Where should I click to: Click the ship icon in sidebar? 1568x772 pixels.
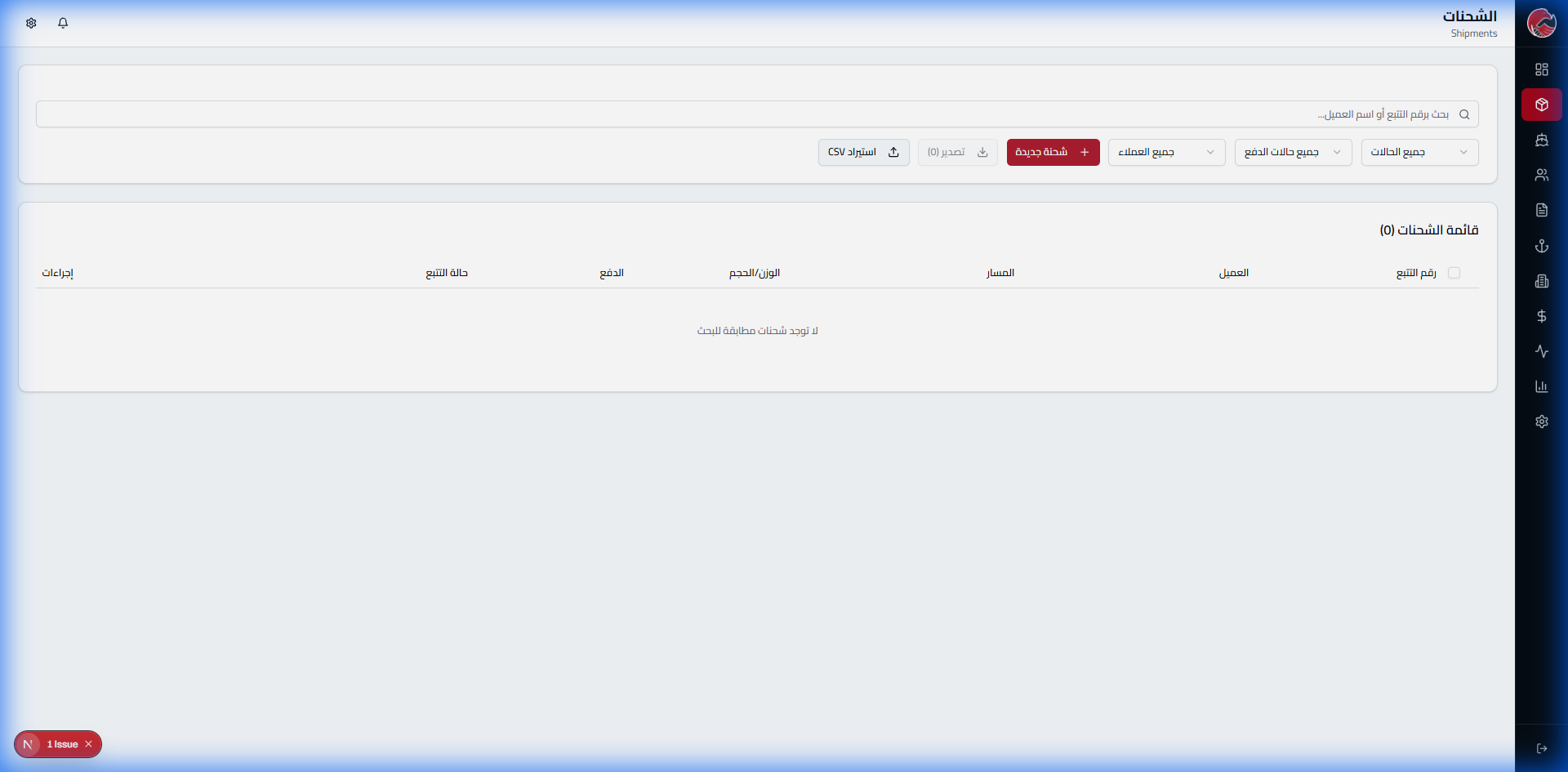1541,141
